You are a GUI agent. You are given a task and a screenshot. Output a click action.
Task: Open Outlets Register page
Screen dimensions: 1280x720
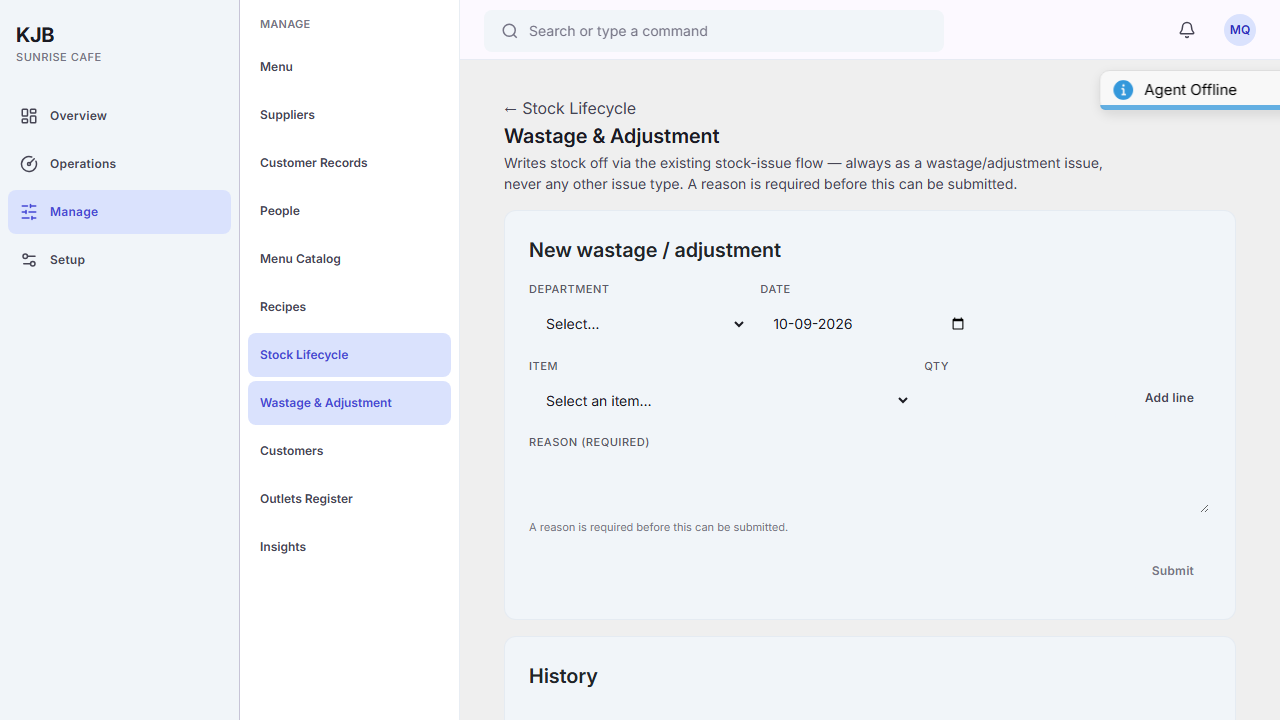pos(349,499)
